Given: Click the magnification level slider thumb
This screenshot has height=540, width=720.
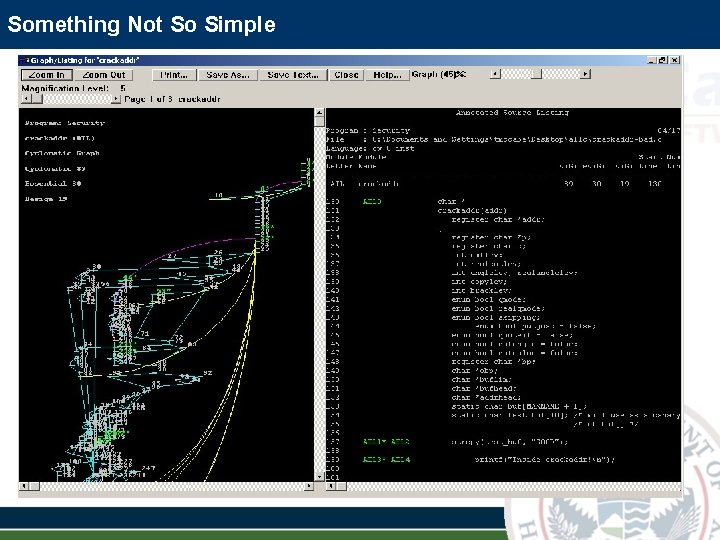Looking at the screenshot, I should coord(37,99).
